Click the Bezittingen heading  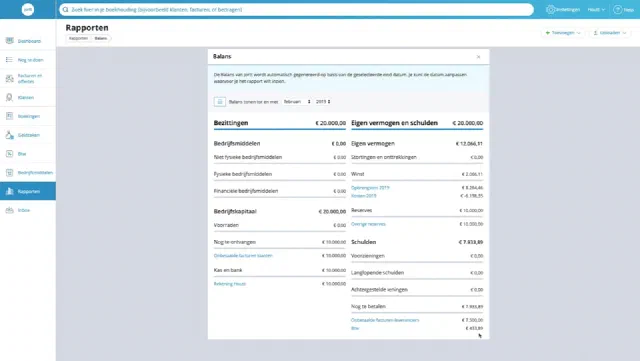[x=231, y=123]
